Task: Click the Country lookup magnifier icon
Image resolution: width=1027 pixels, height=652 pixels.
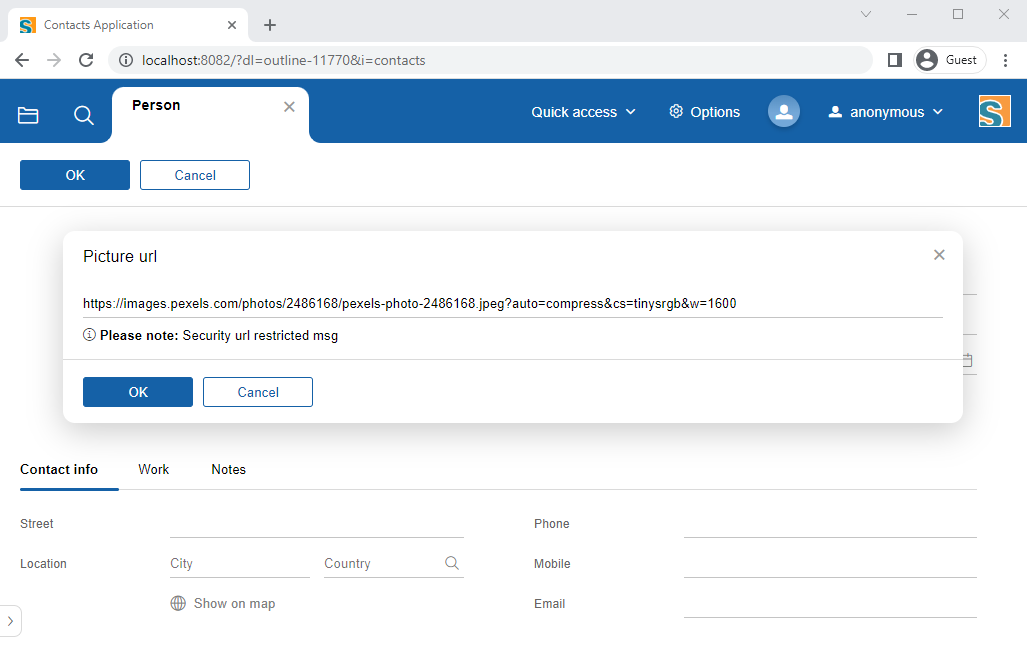Action: [x=452, y=563]
